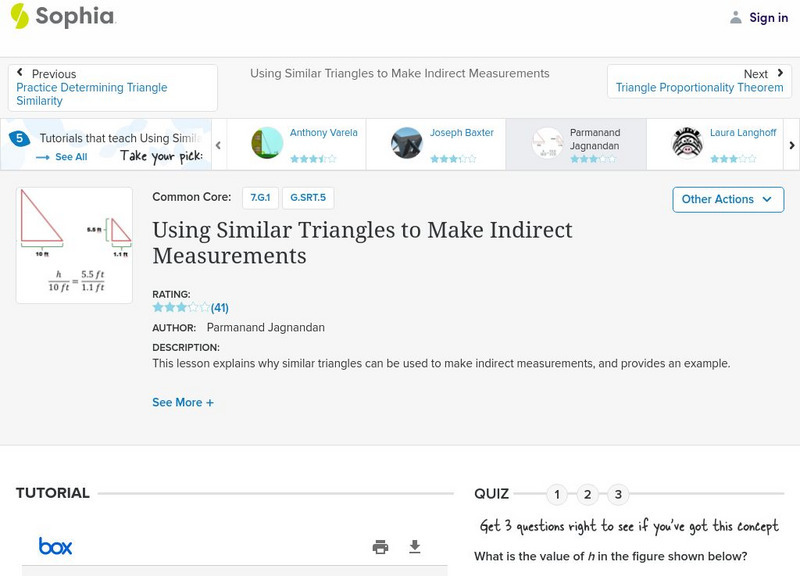Open the G.SRT.5 Common Core tag
The width and height of the screenshot is (800, 576).
[308, 198]
